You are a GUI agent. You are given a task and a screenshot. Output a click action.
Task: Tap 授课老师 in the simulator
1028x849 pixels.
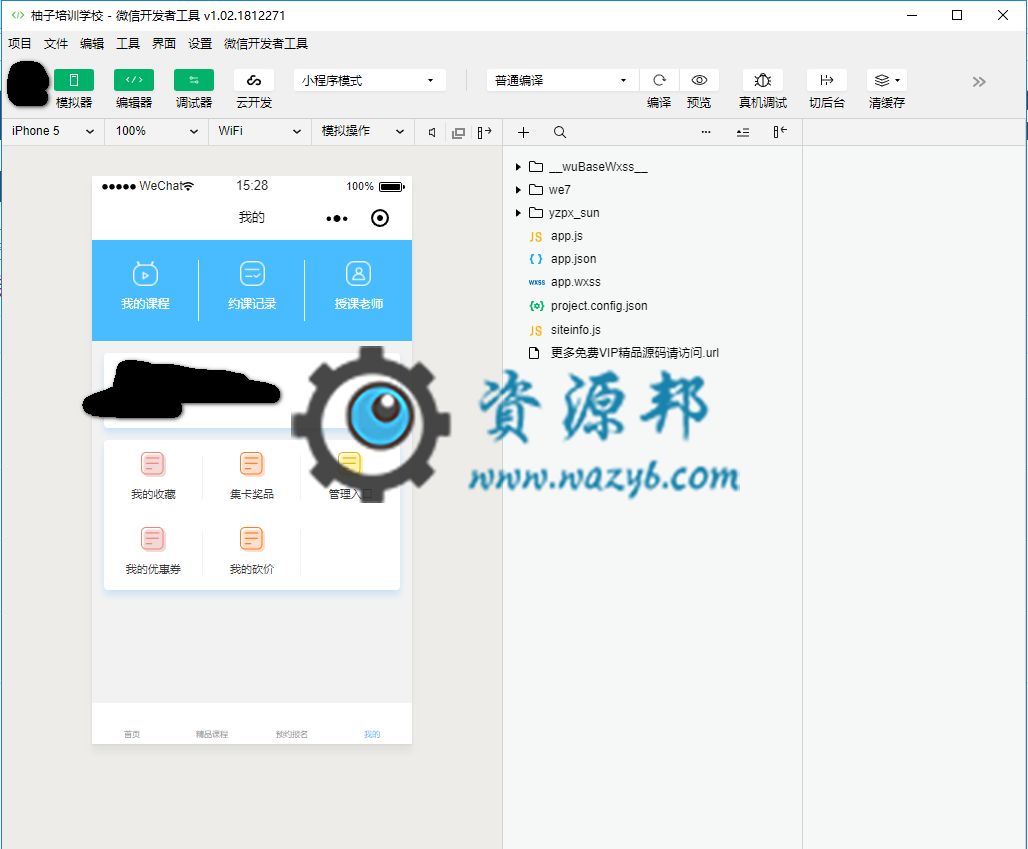359,286
